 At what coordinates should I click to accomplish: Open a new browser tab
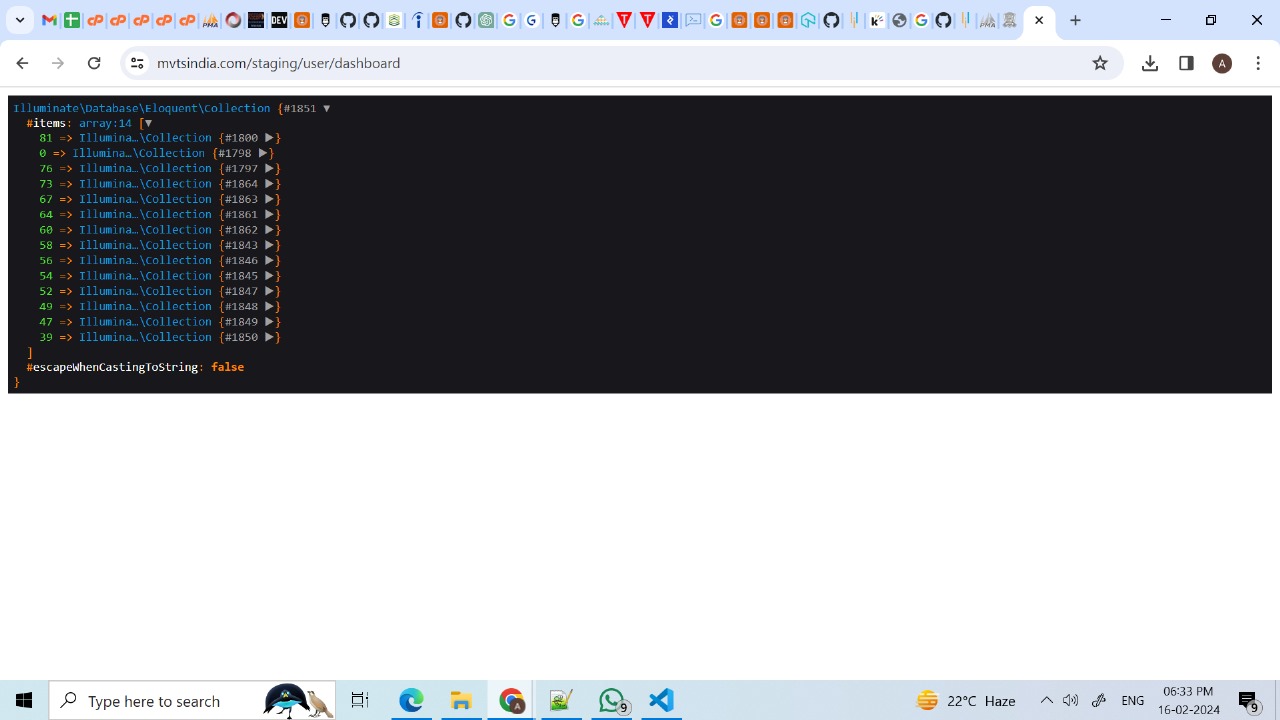[1075, 20]
